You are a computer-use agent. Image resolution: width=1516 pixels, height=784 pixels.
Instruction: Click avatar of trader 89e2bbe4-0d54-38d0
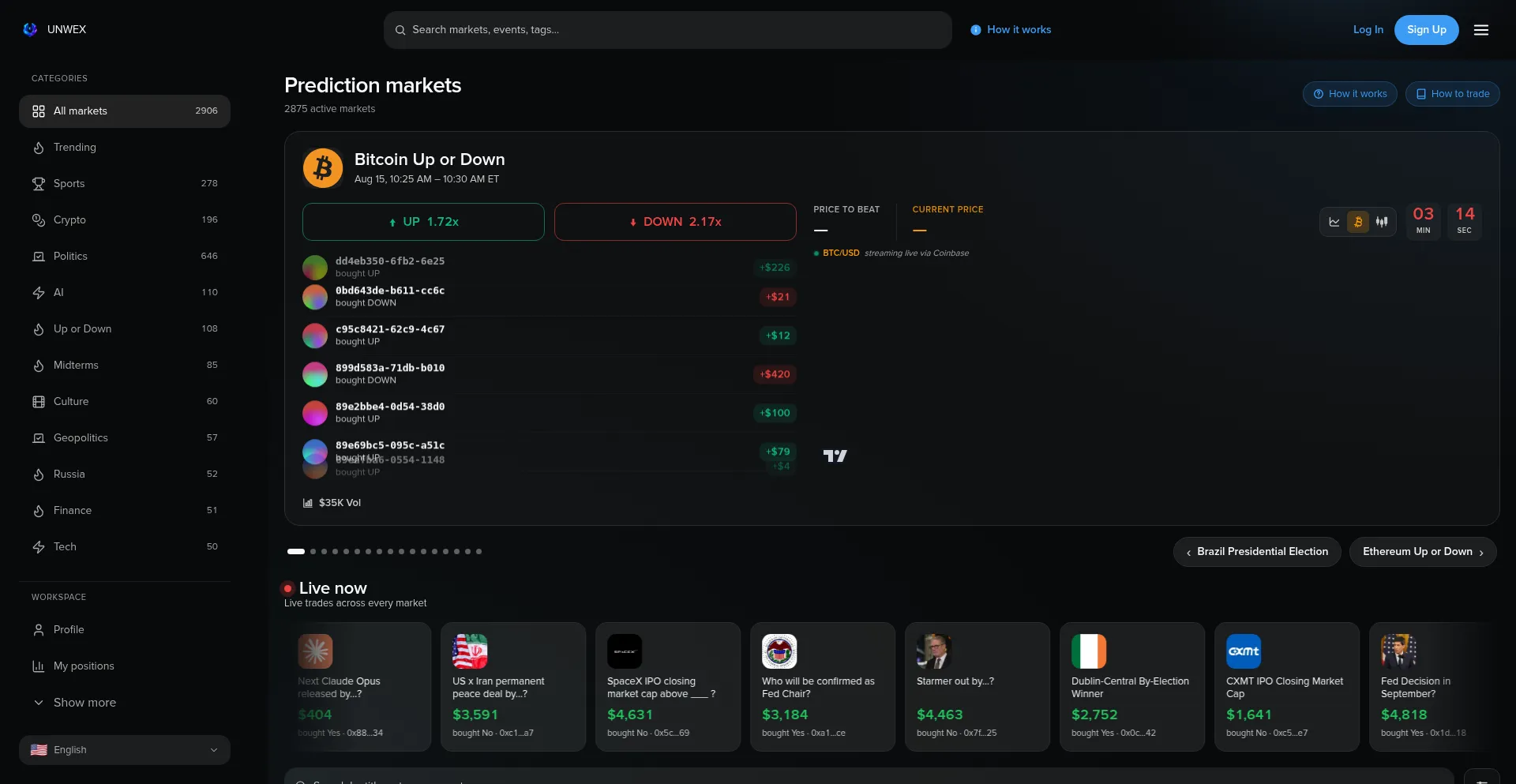point(315,413)
